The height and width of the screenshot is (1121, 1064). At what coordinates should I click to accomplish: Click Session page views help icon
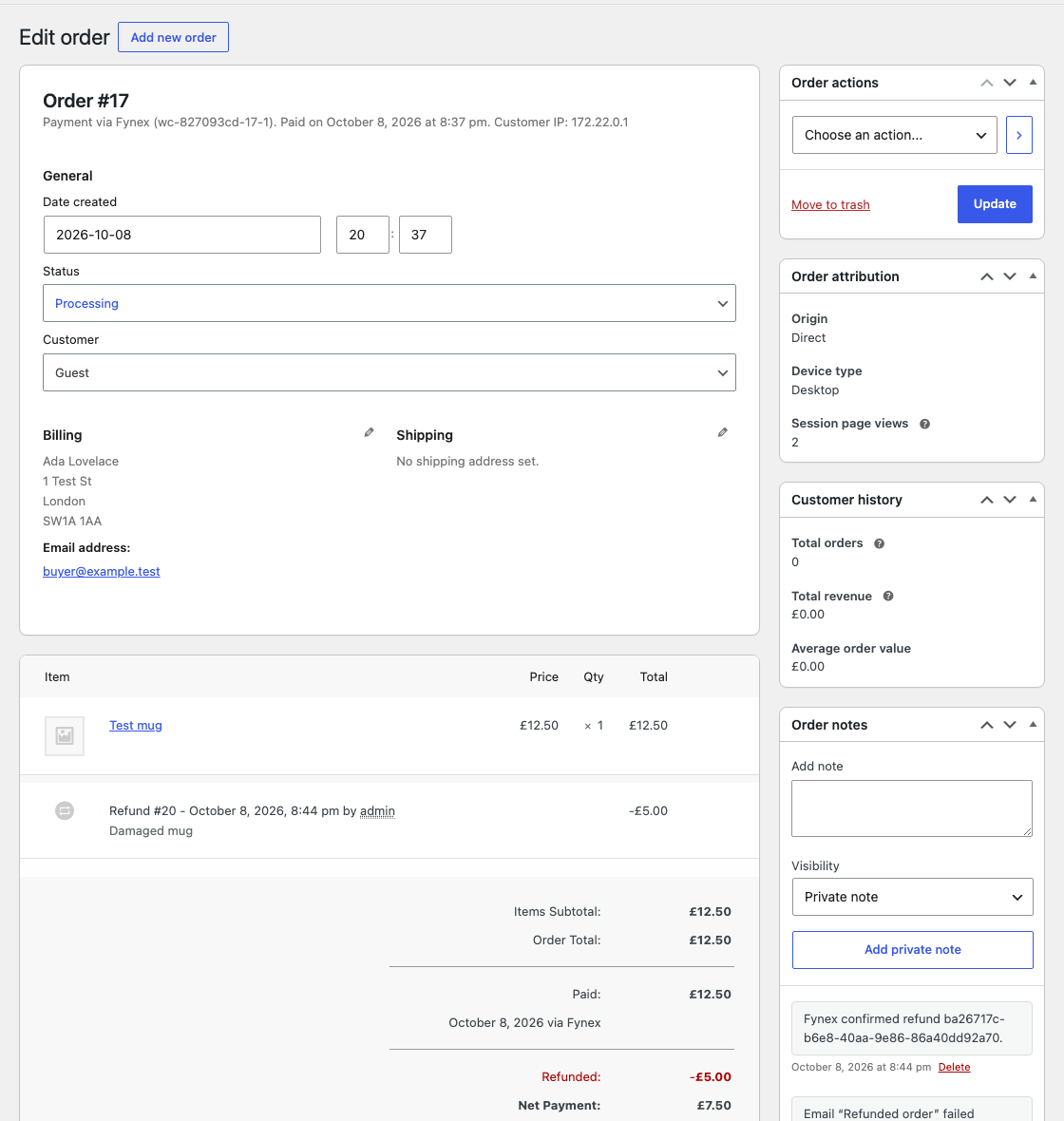coord(924,424)
